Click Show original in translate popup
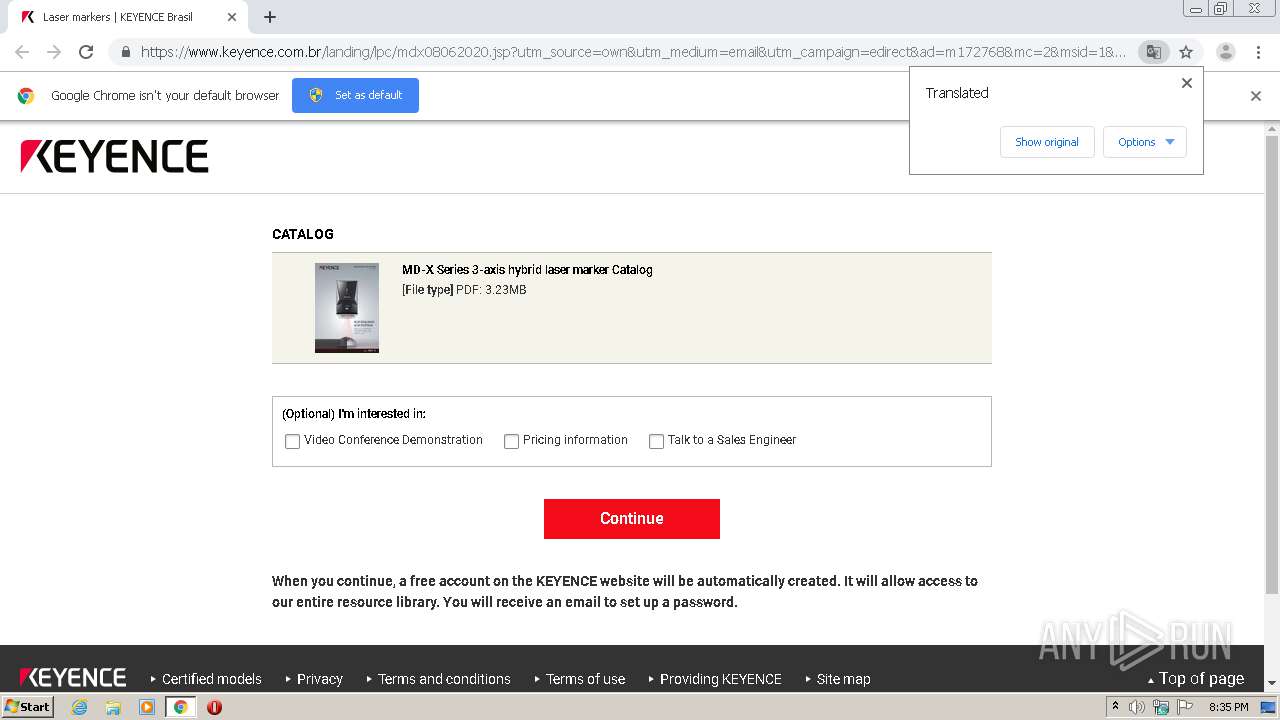Screen dimensions: 1280x720 (x=1047, y=142)
